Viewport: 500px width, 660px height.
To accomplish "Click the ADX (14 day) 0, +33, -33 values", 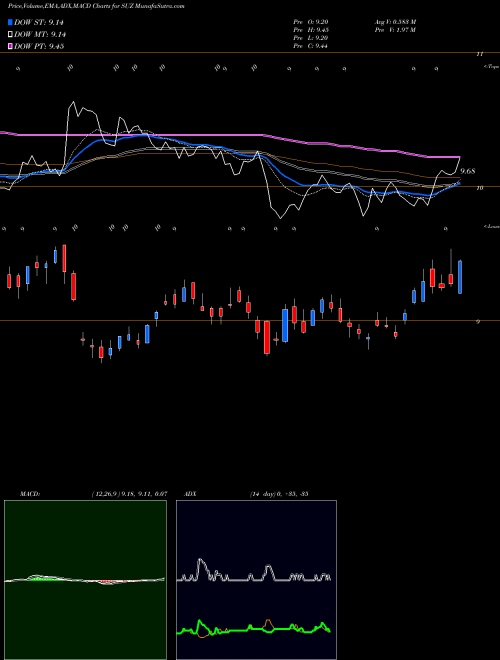I will tap(279, 494).
